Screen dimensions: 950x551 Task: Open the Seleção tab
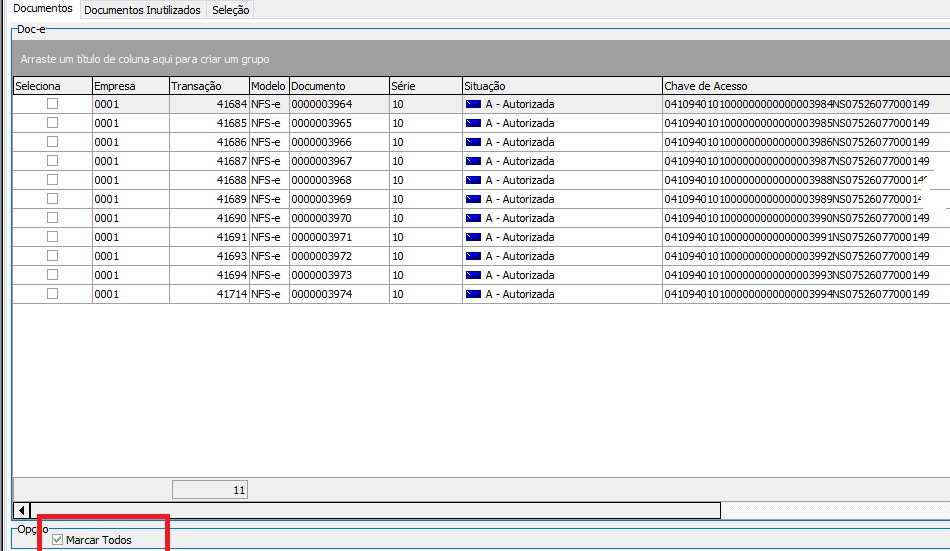pos(230,10)
